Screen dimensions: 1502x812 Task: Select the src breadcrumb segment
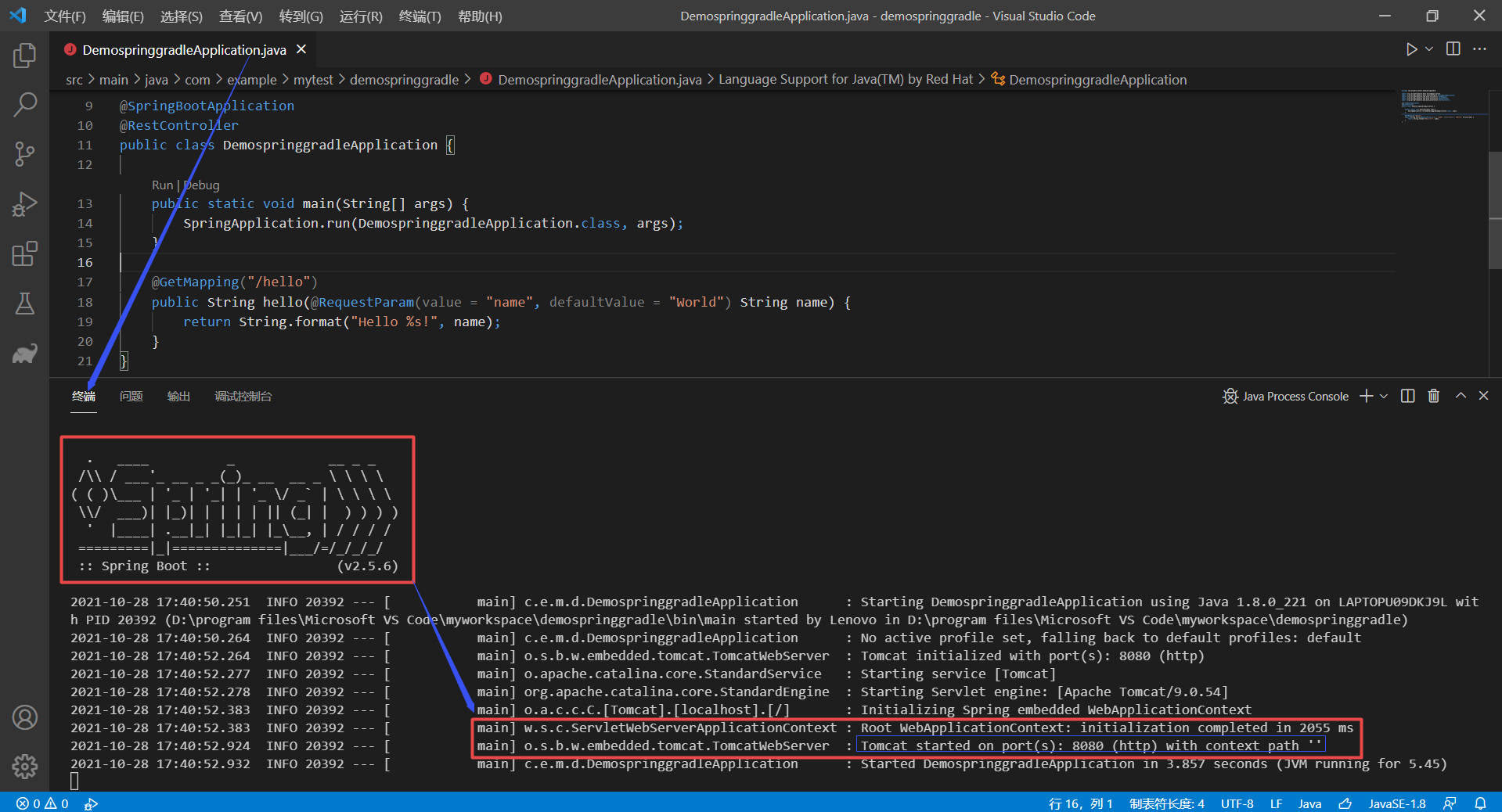(x=74, y=80)
